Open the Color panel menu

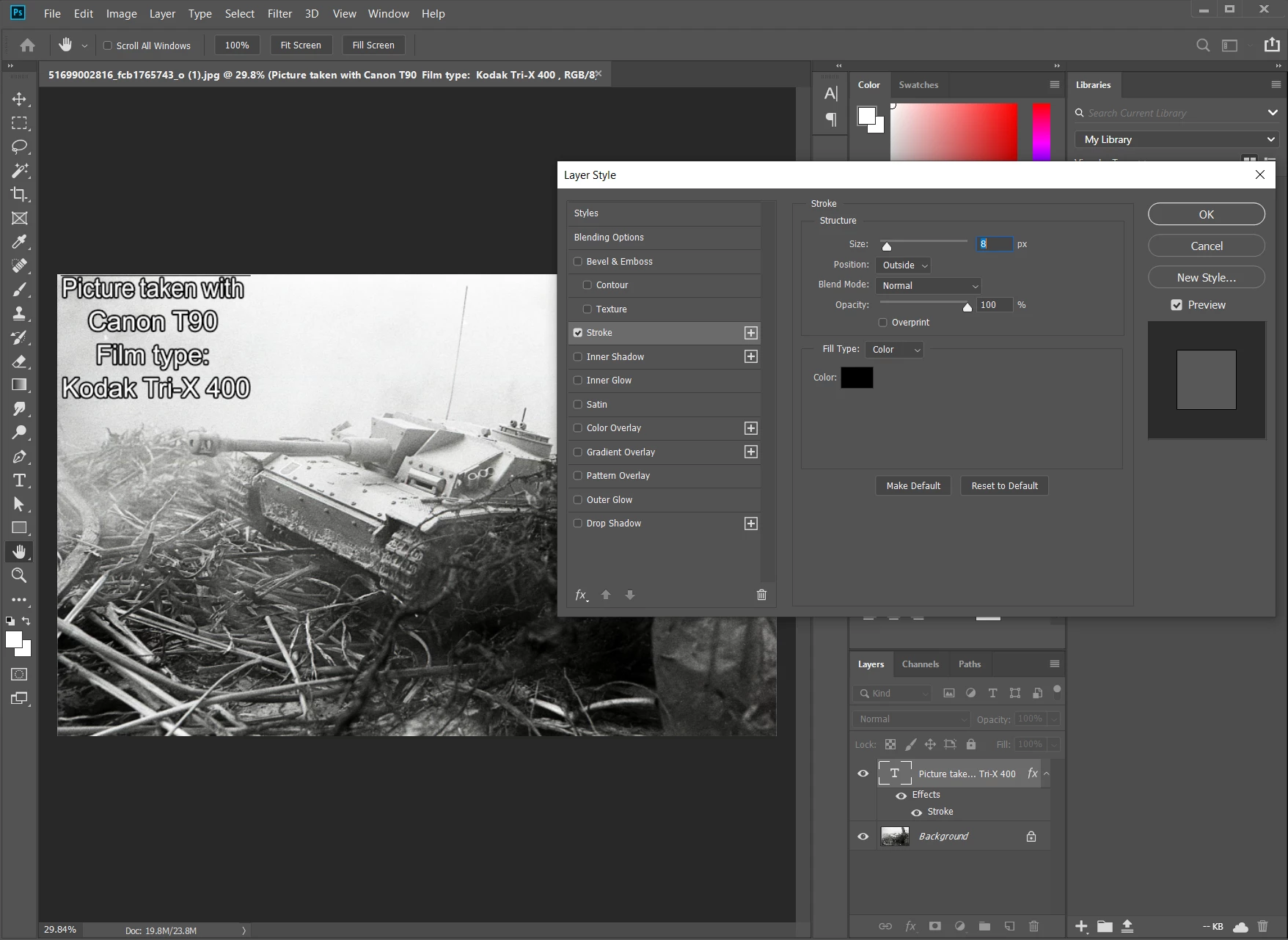1055,84
